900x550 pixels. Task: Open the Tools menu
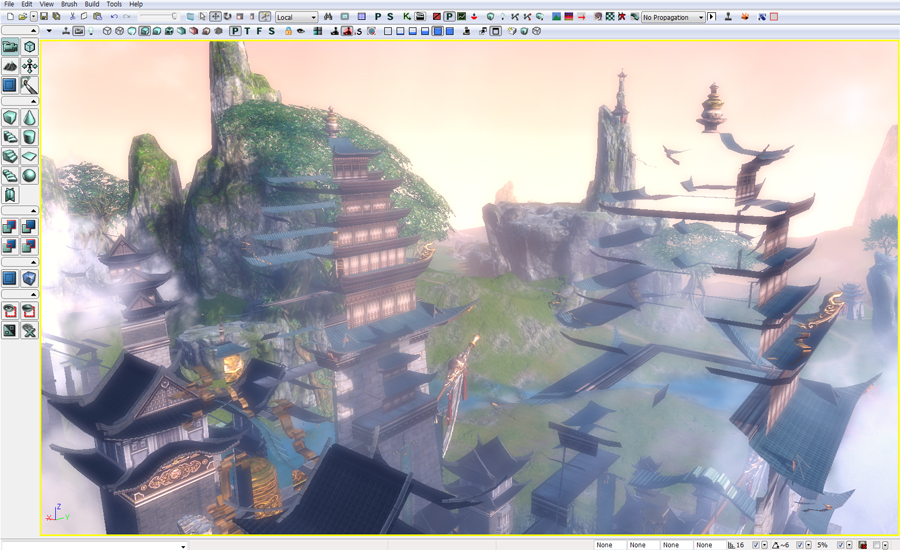pyautogui.click(x=114, y=4)
